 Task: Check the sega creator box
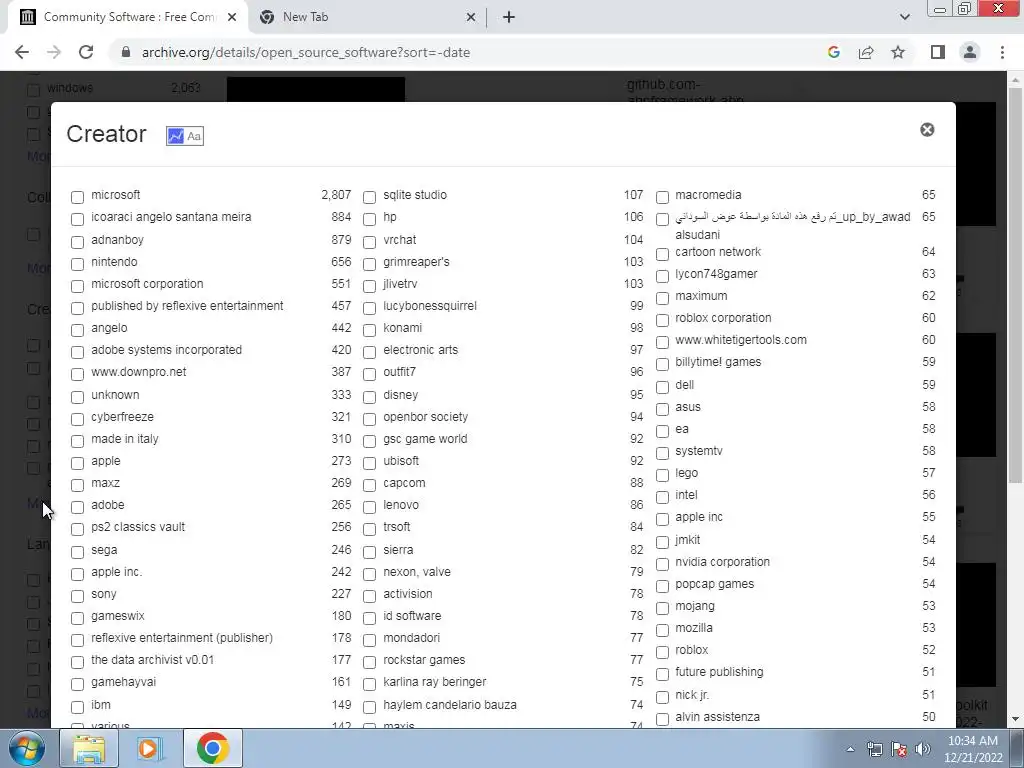click(x=77, y=552)
